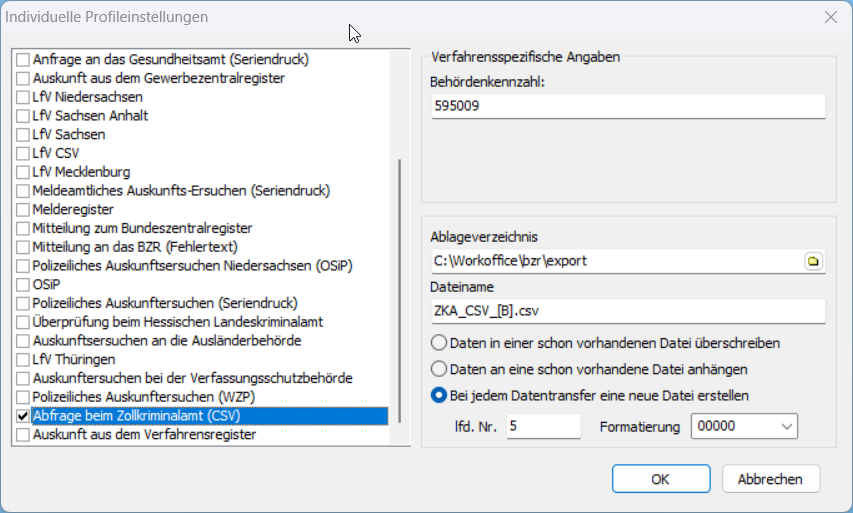Check the LfV Niedersachsen checkbox
853x513 pixels.
click(23, 97)
